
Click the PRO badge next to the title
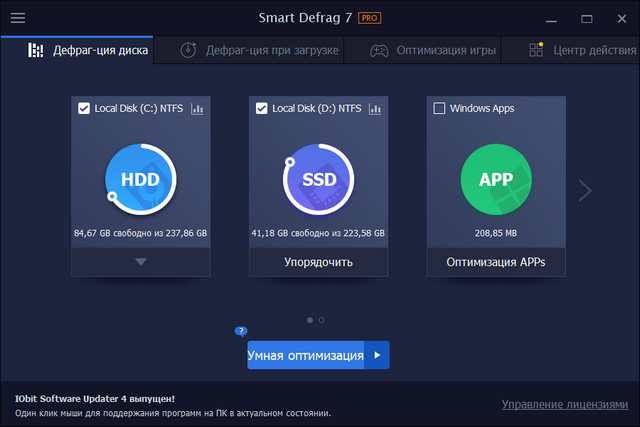pyautogui.click(x=370, y=18)
